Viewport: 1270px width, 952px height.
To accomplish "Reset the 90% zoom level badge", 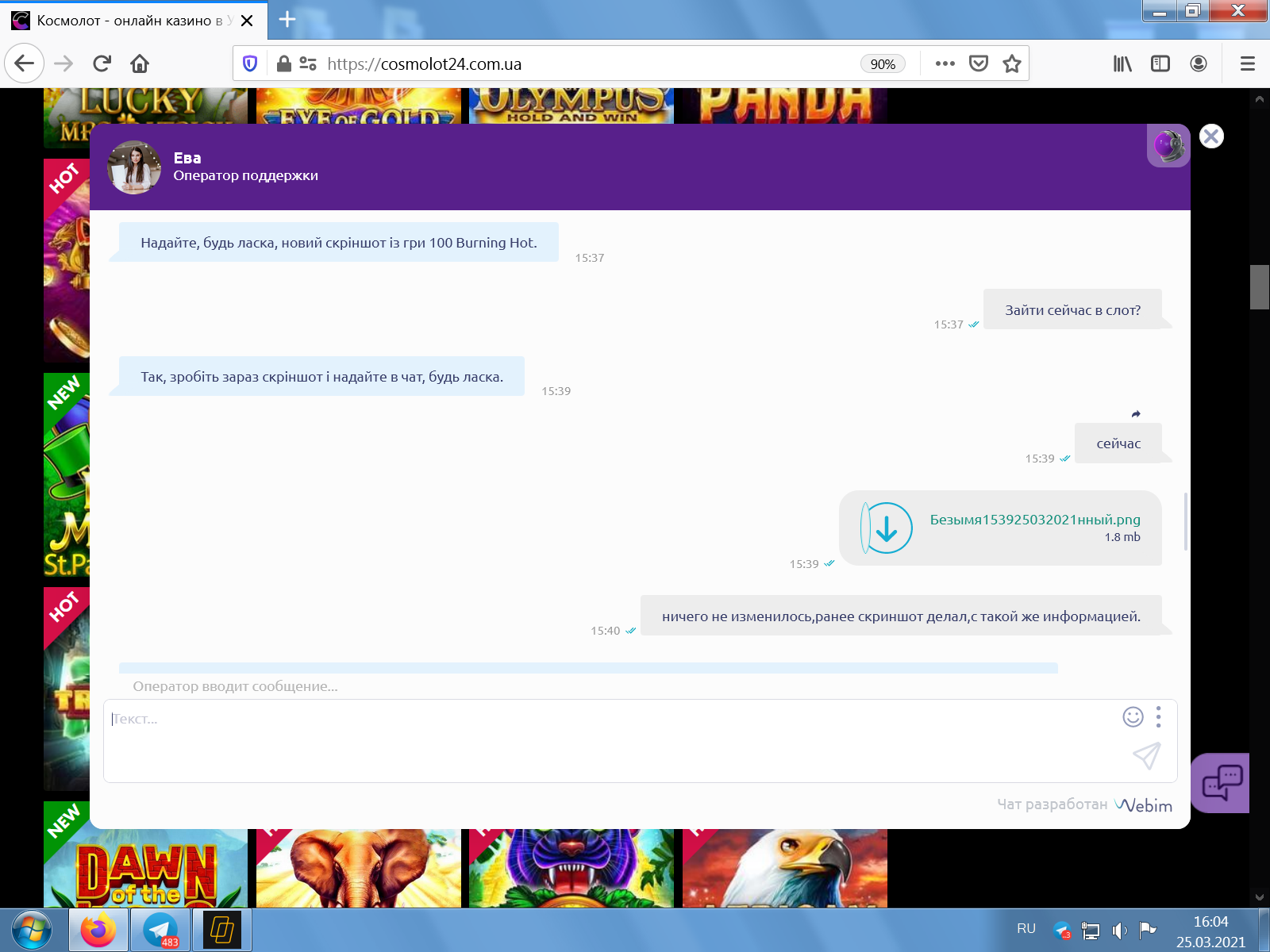I will tap(883, 64).
